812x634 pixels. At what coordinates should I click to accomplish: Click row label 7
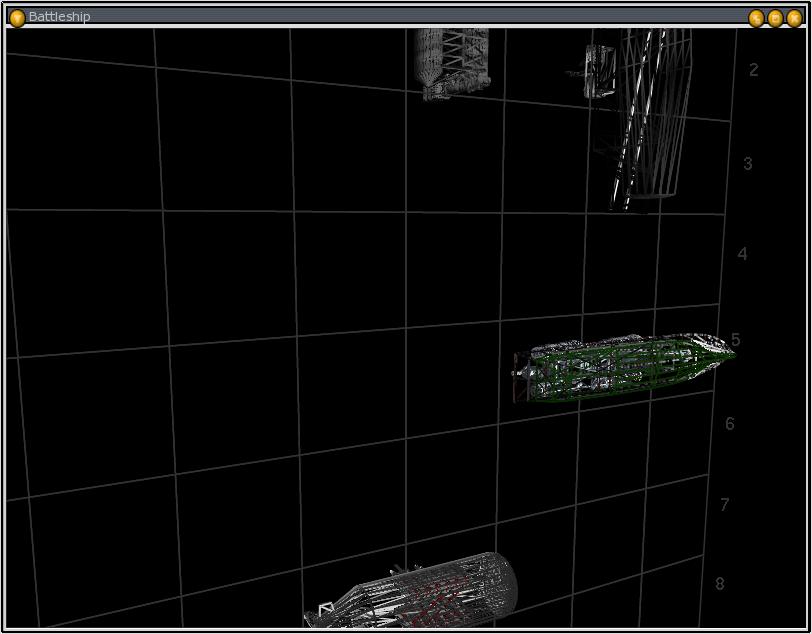[724, 505]
